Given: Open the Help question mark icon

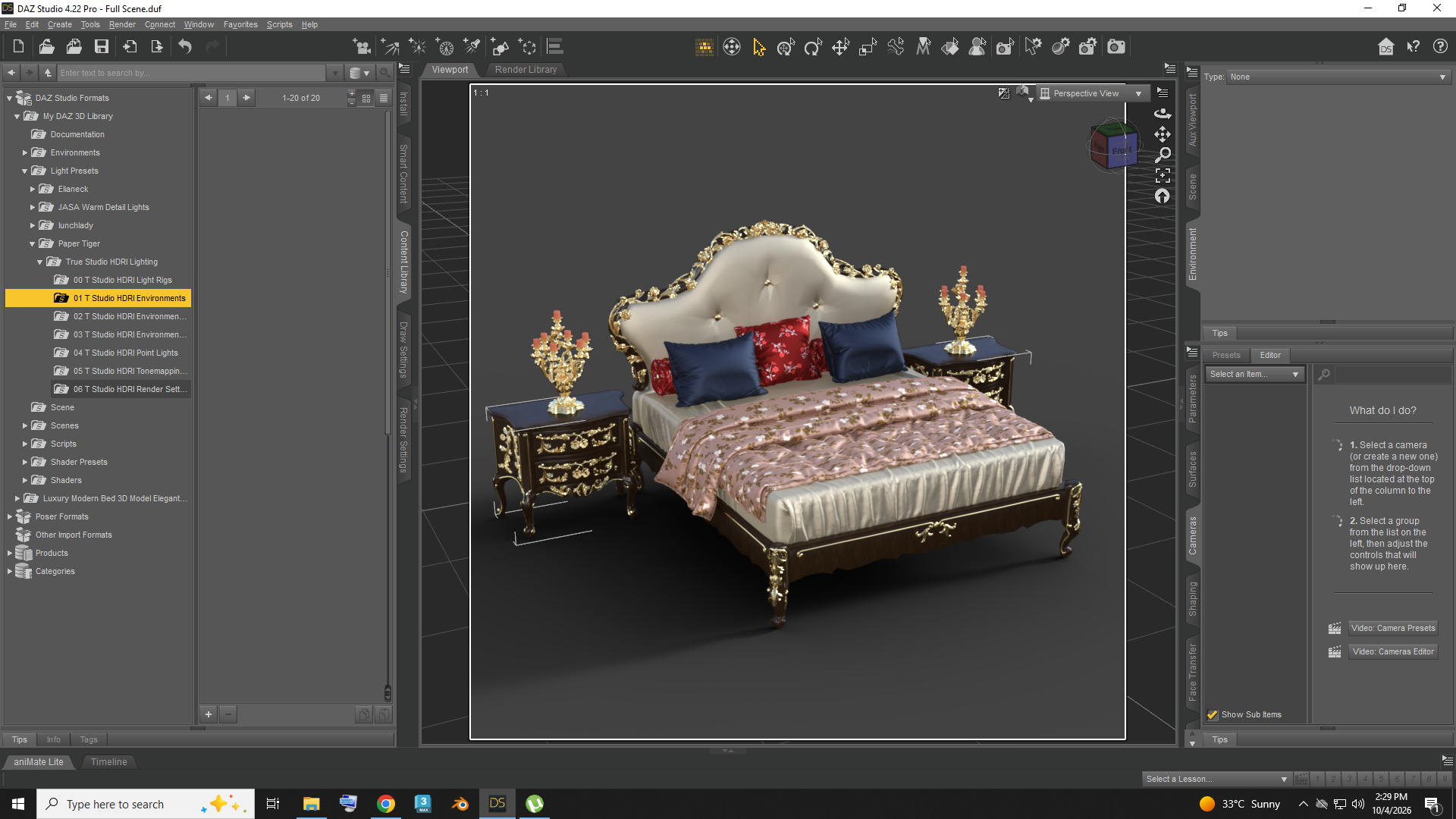Looking at the screenshot, I should point(1440,47).
